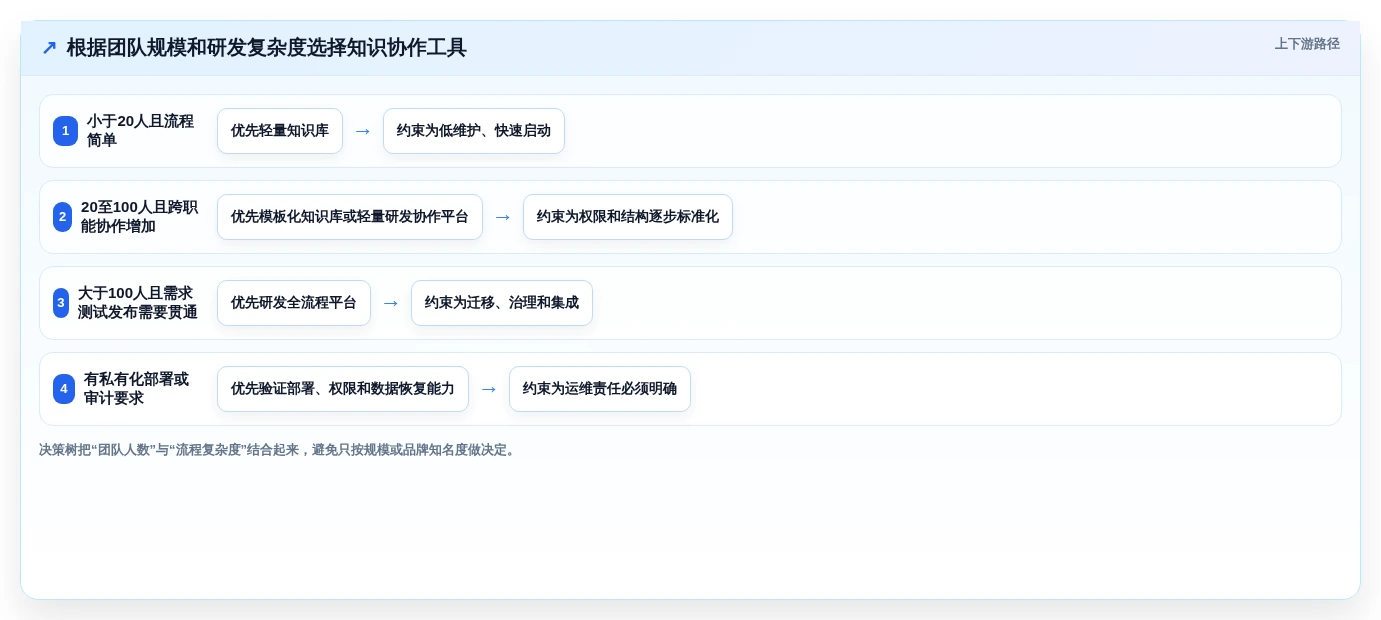Select the 约束为权限和结构逐步标准化 box
Screen dimensions: 1381x620
pyautogui.click(x=628, y=217)
